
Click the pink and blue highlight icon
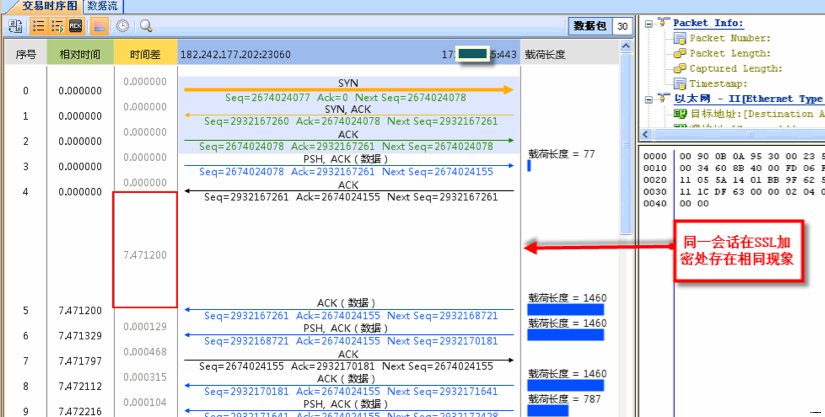(100, 26)
